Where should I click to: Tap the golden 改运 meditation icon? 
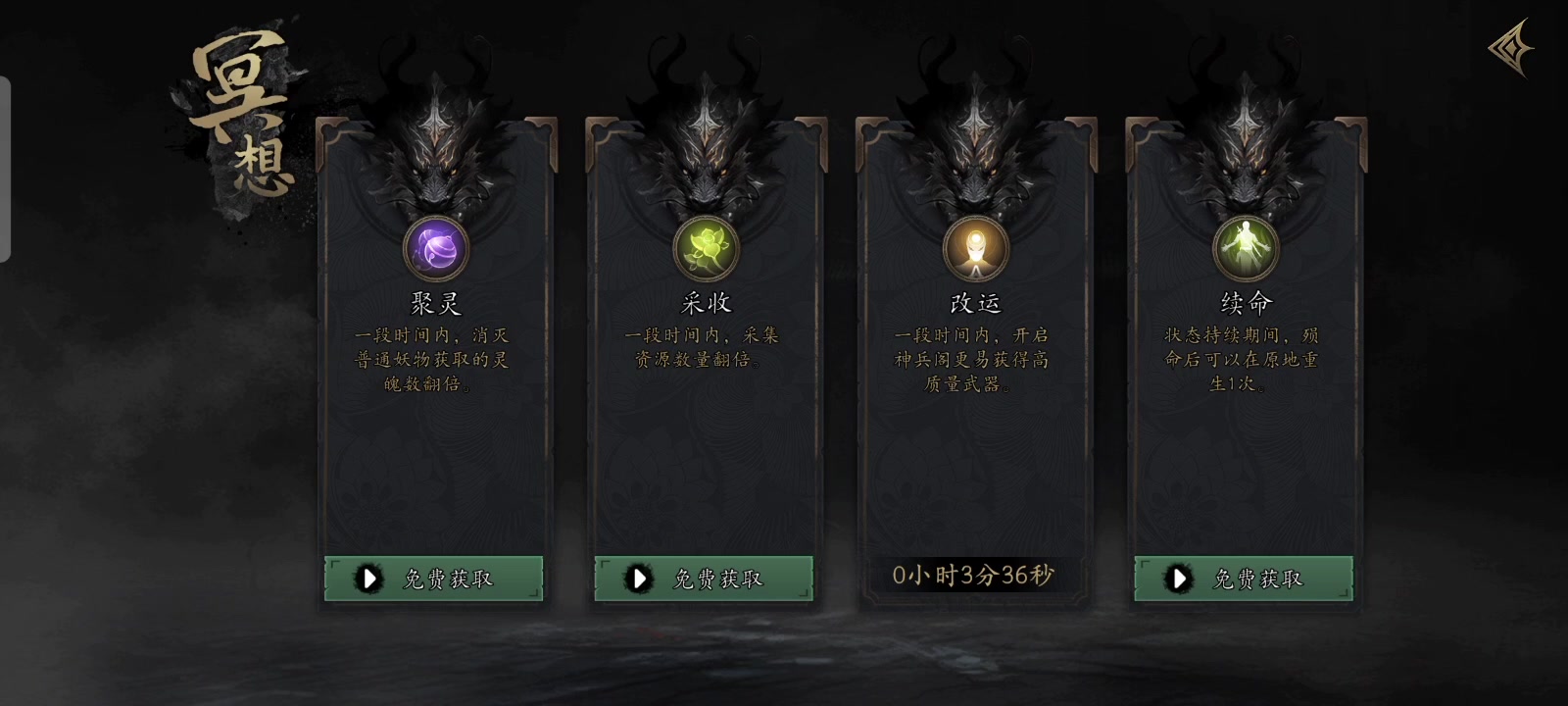[x=976, y=248]
